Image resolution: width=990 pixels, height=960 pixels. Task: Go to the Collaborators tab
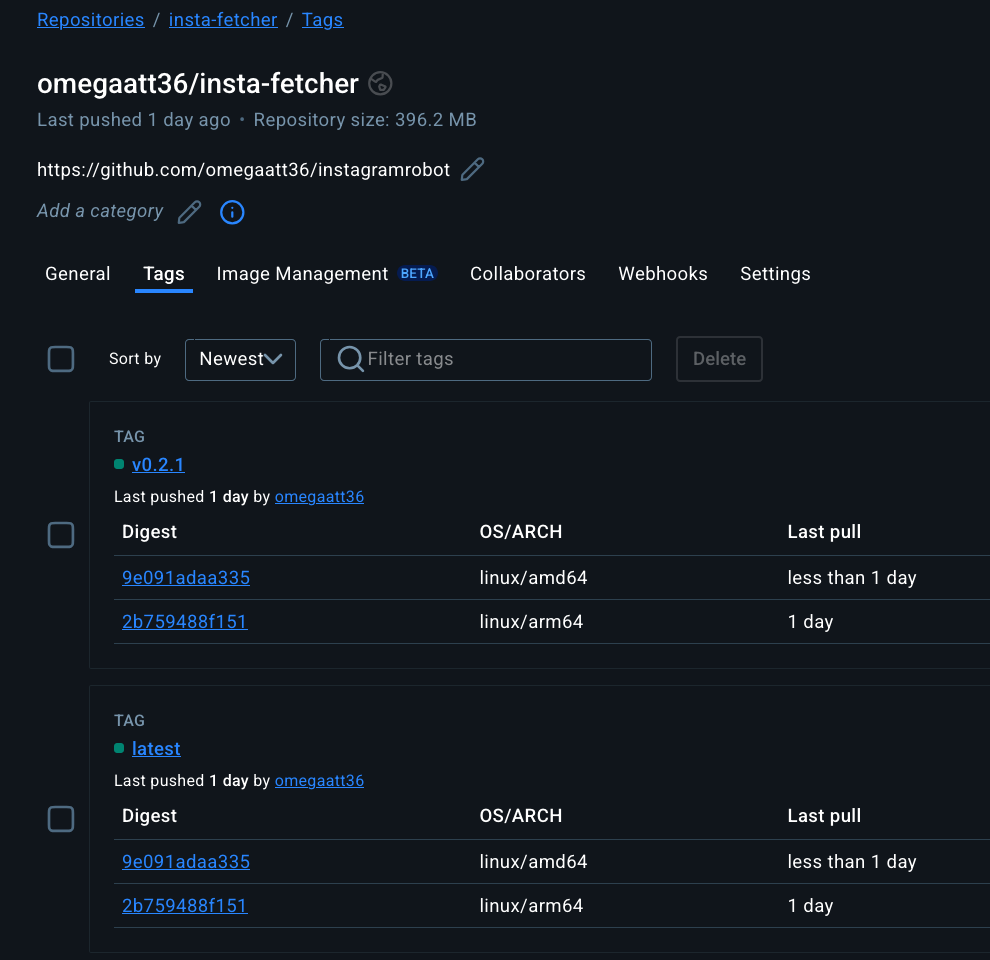coord(528,273)
